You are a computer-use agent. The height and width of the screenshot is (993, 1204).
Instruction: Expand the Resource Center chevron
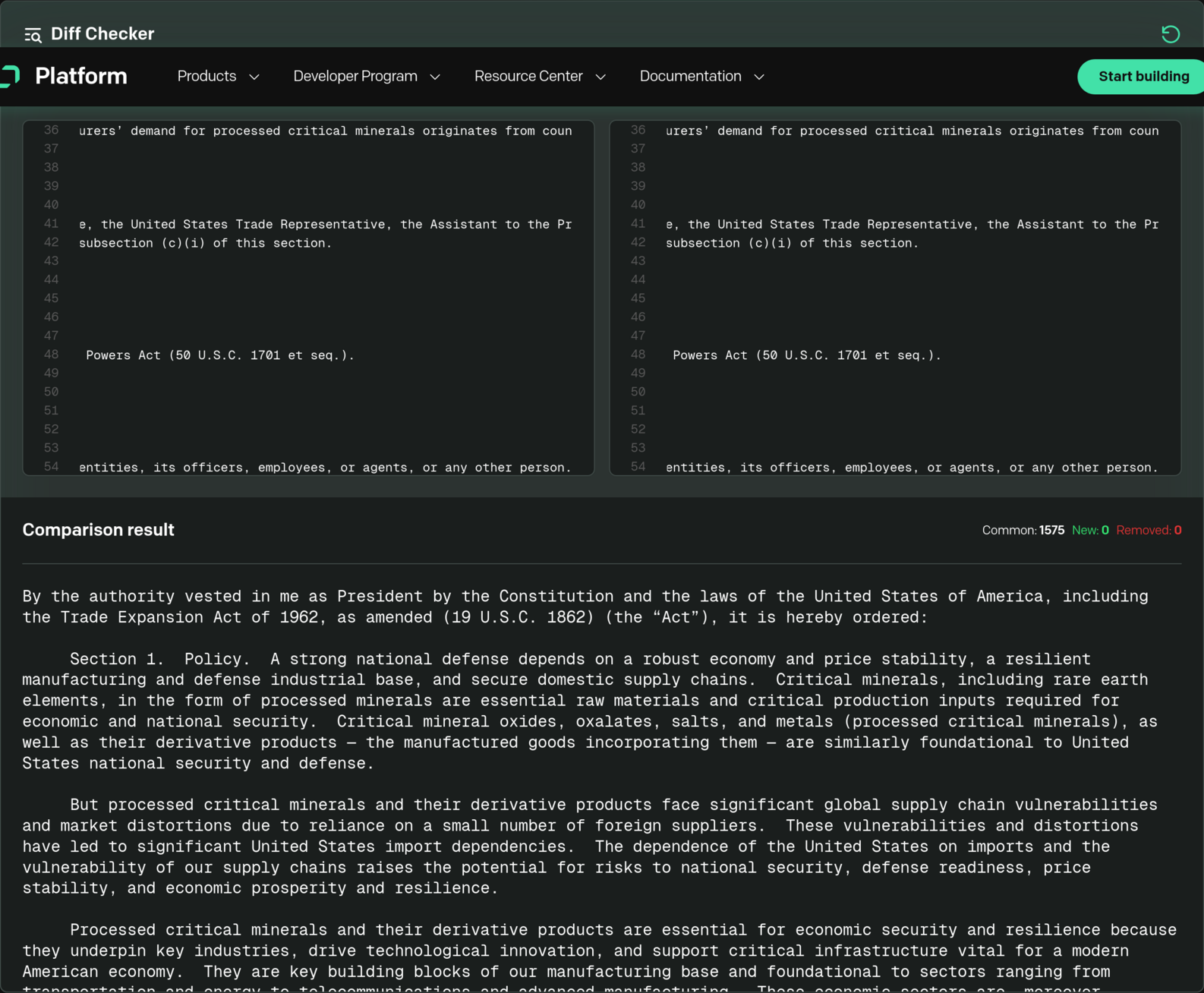(x=600, y=77)
